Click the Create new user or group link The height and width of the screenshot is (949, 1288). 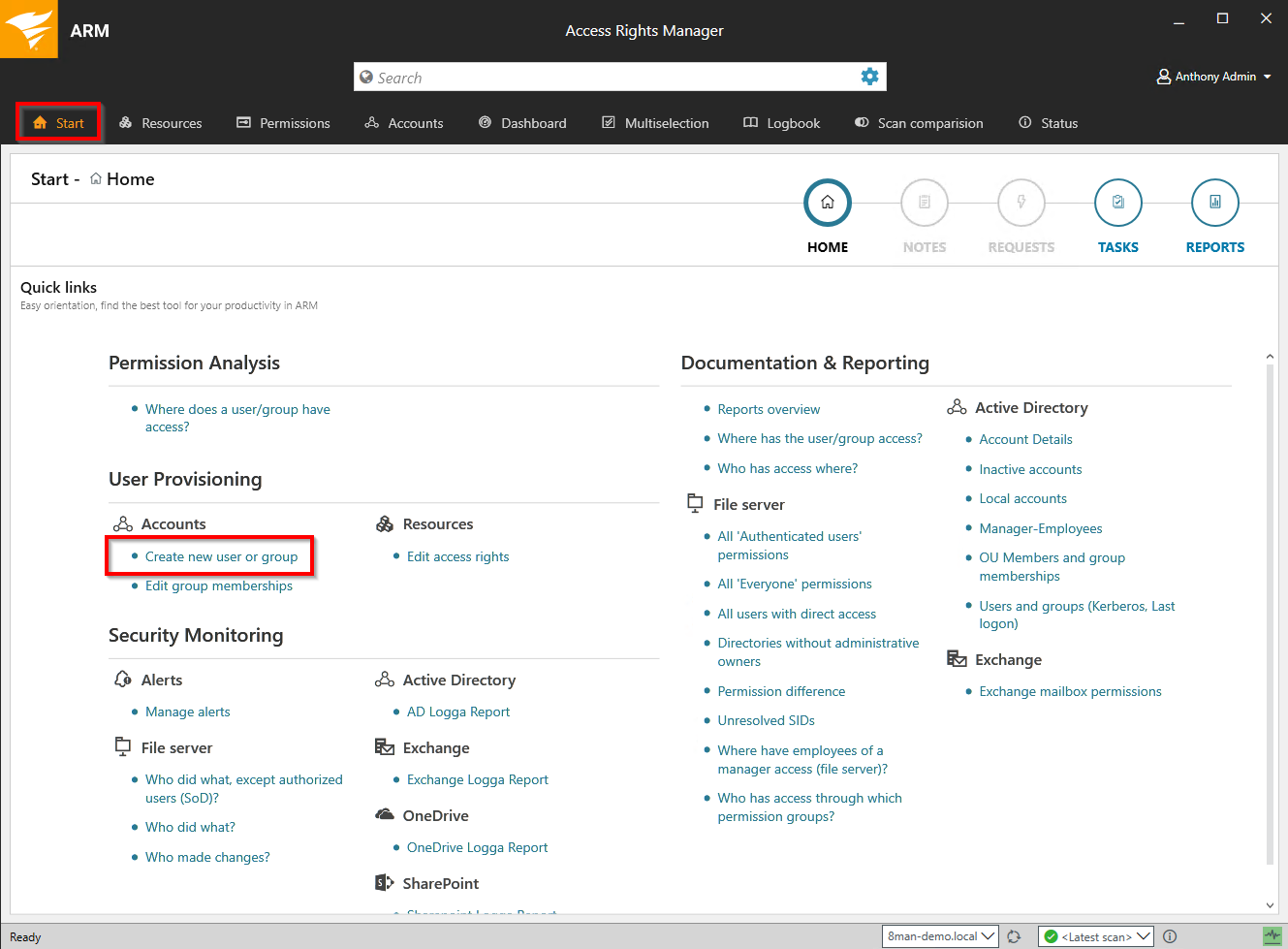coord(221,556)
